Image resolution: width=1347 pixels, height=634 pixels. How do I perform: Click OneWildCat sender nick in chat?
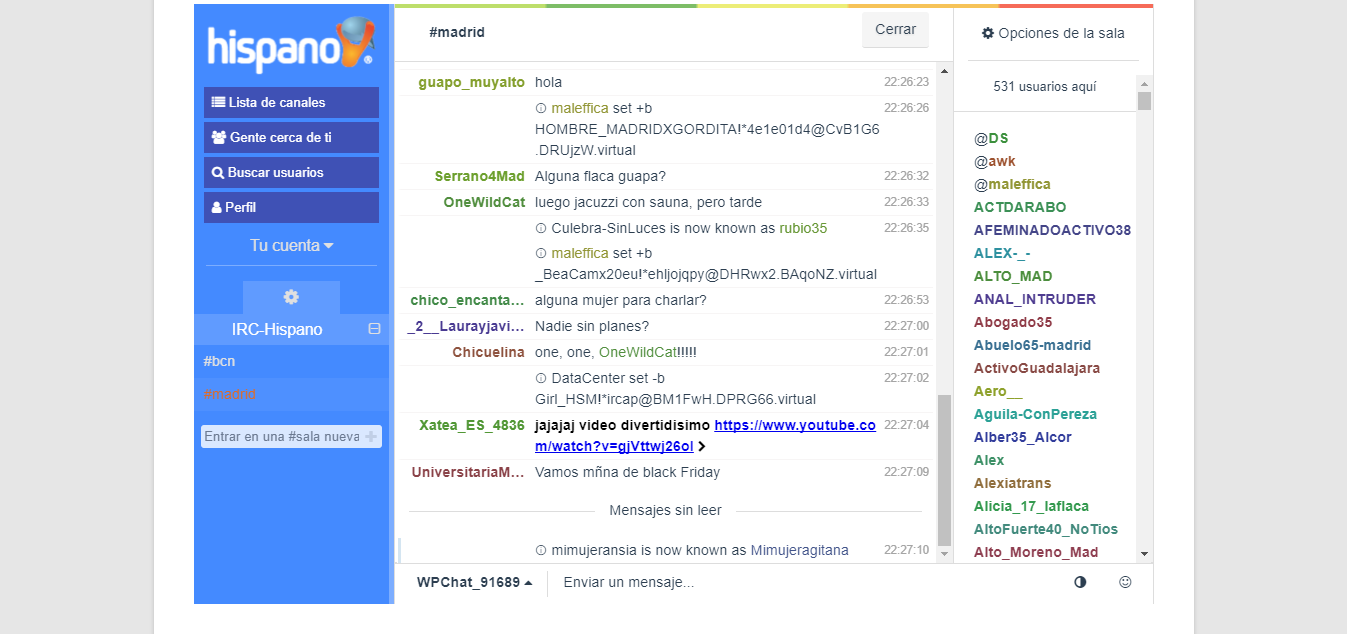click(484, 202)
